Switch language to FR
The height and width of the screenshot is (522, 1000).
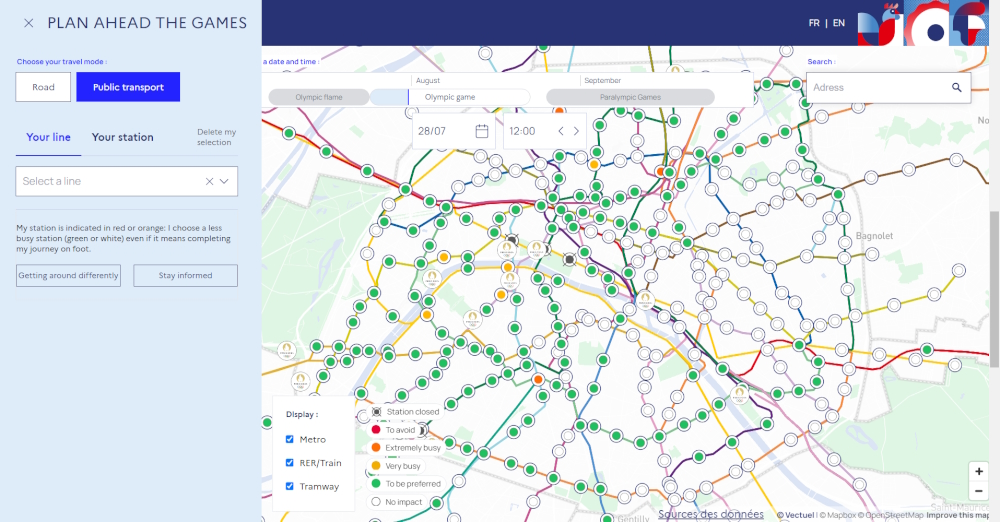tap(814, 23)
